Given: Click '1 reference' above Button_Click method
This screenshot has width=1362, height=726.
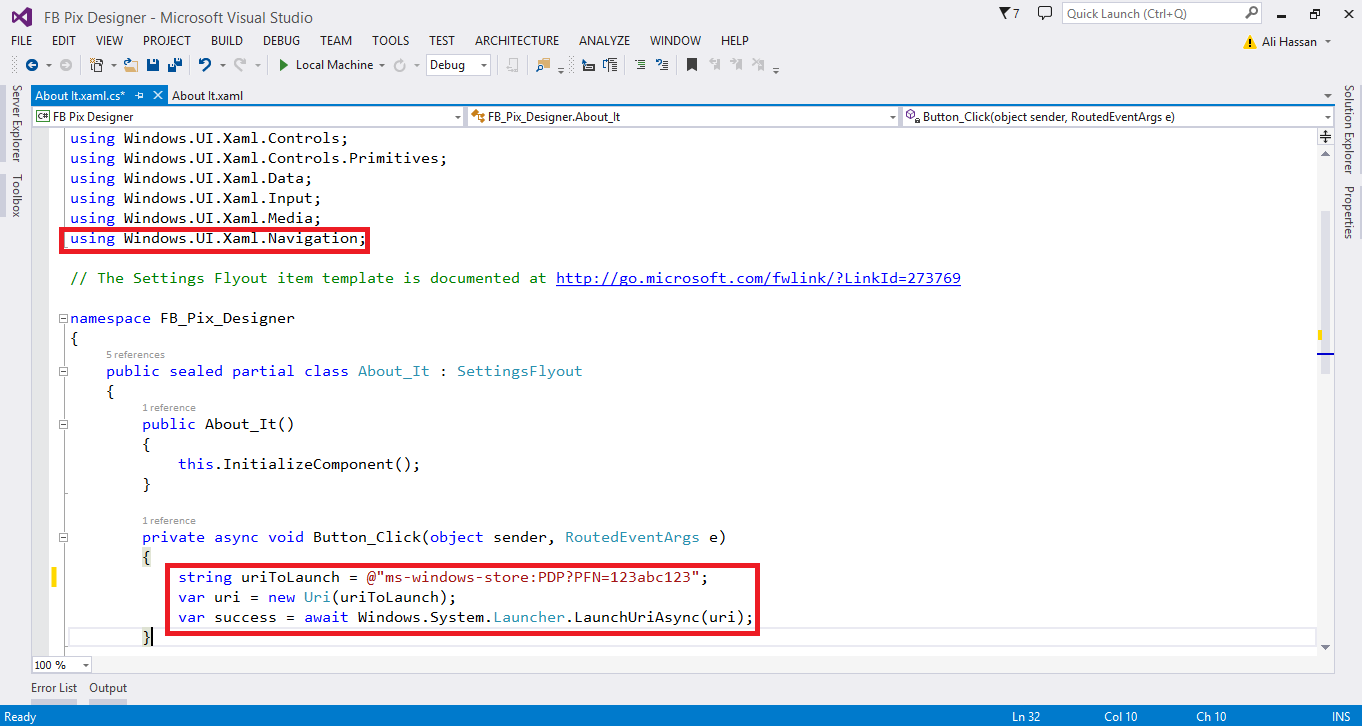Looking at the screenshot, I should coord(169,520).
